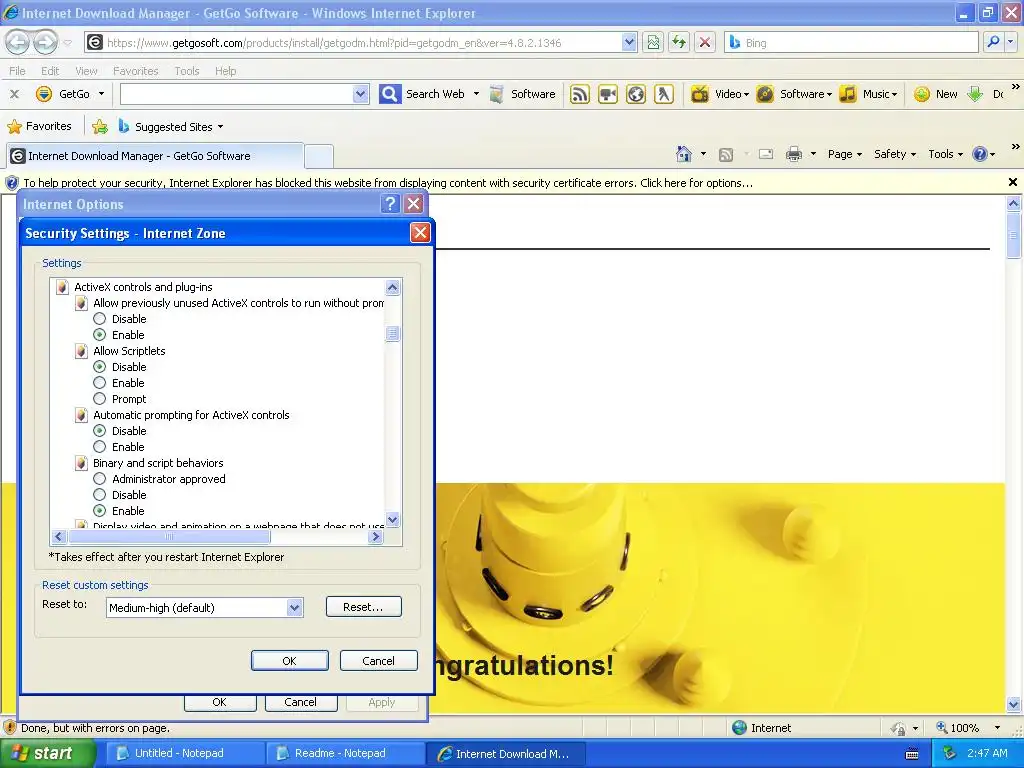
Task: Click the Reset... button
Action: 363,607
